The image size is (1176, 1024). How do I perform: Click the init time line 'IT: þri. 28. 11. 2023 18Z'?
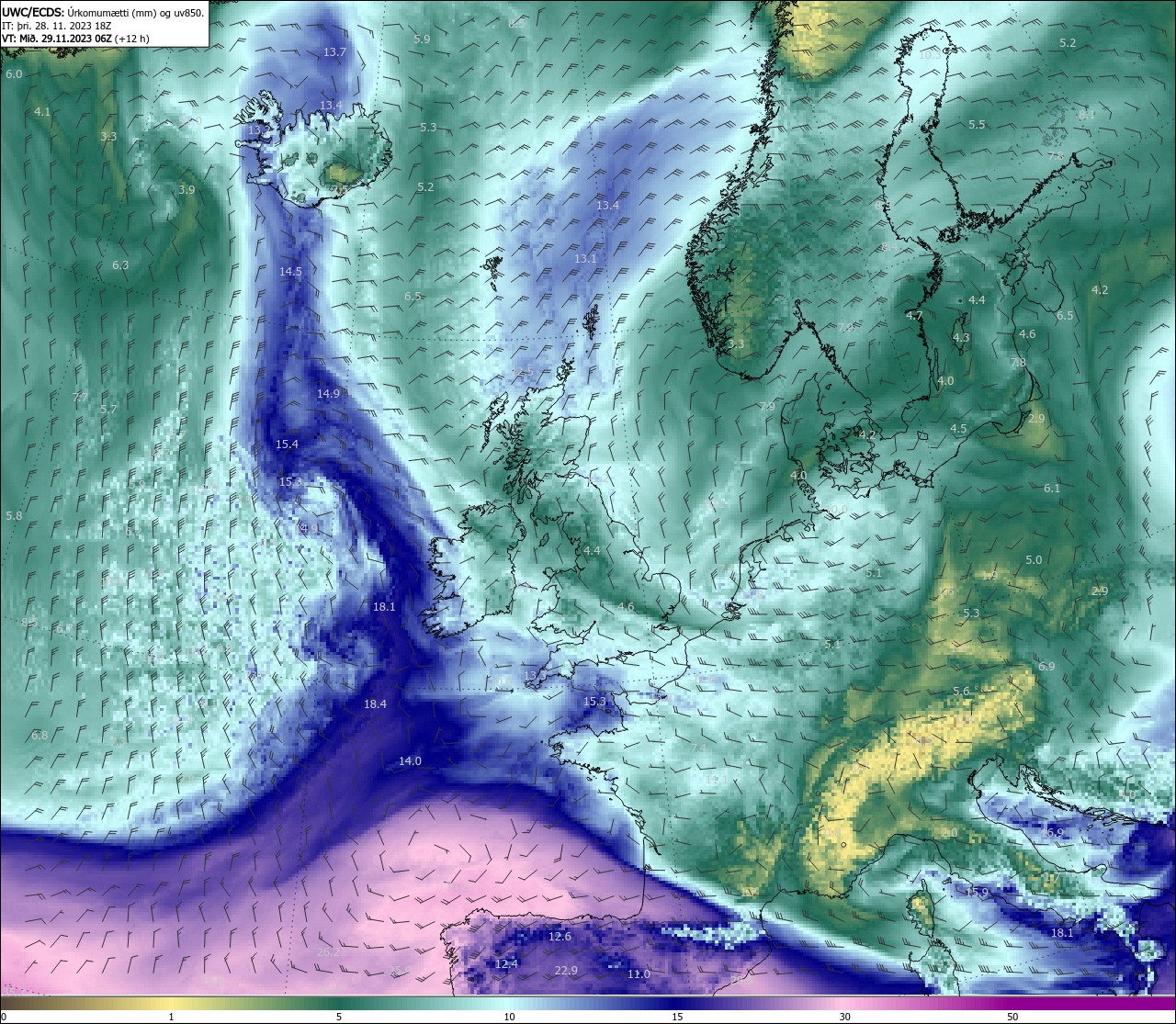click(57, 26)
